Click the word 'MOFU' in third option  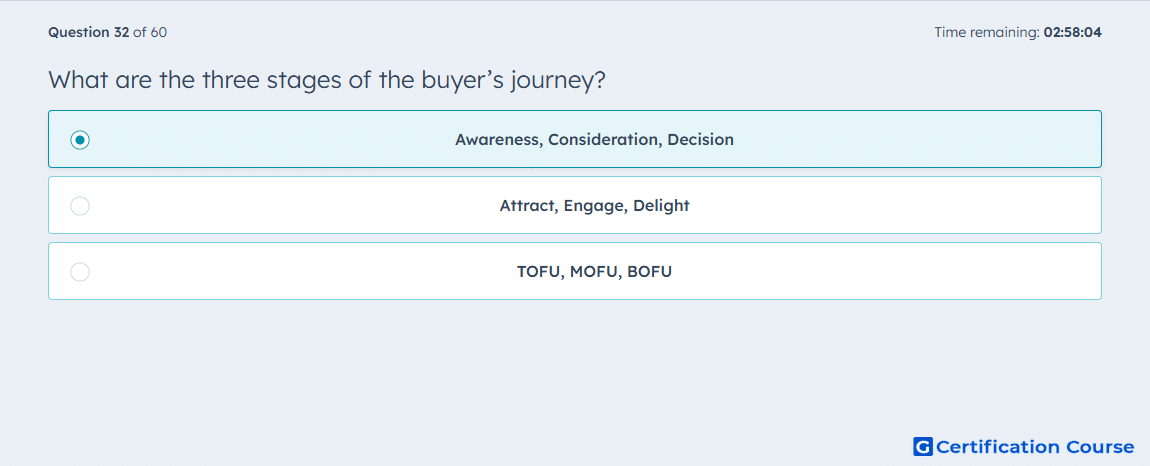[x=594, y=272]
